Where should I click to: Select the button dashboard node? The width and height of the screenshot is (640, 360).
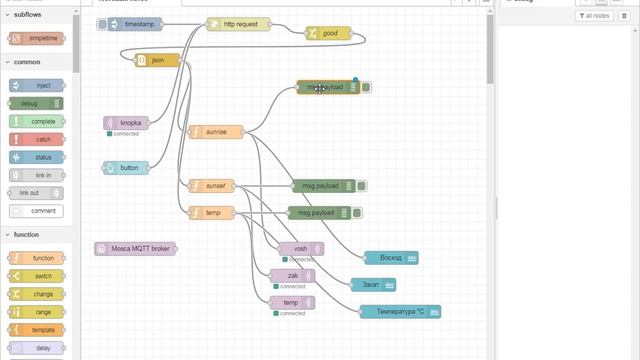pos(126,168)
